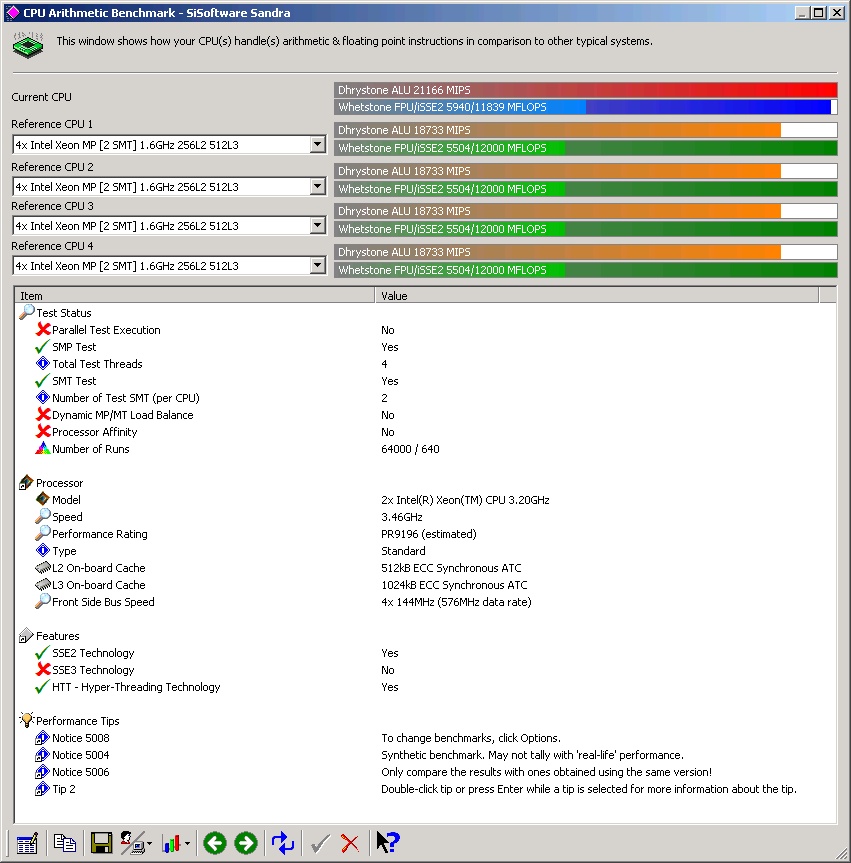Click the memory chip icon beside L2 On-board Cache
This screenshot has height=863, width=851.
pos(42,567)
